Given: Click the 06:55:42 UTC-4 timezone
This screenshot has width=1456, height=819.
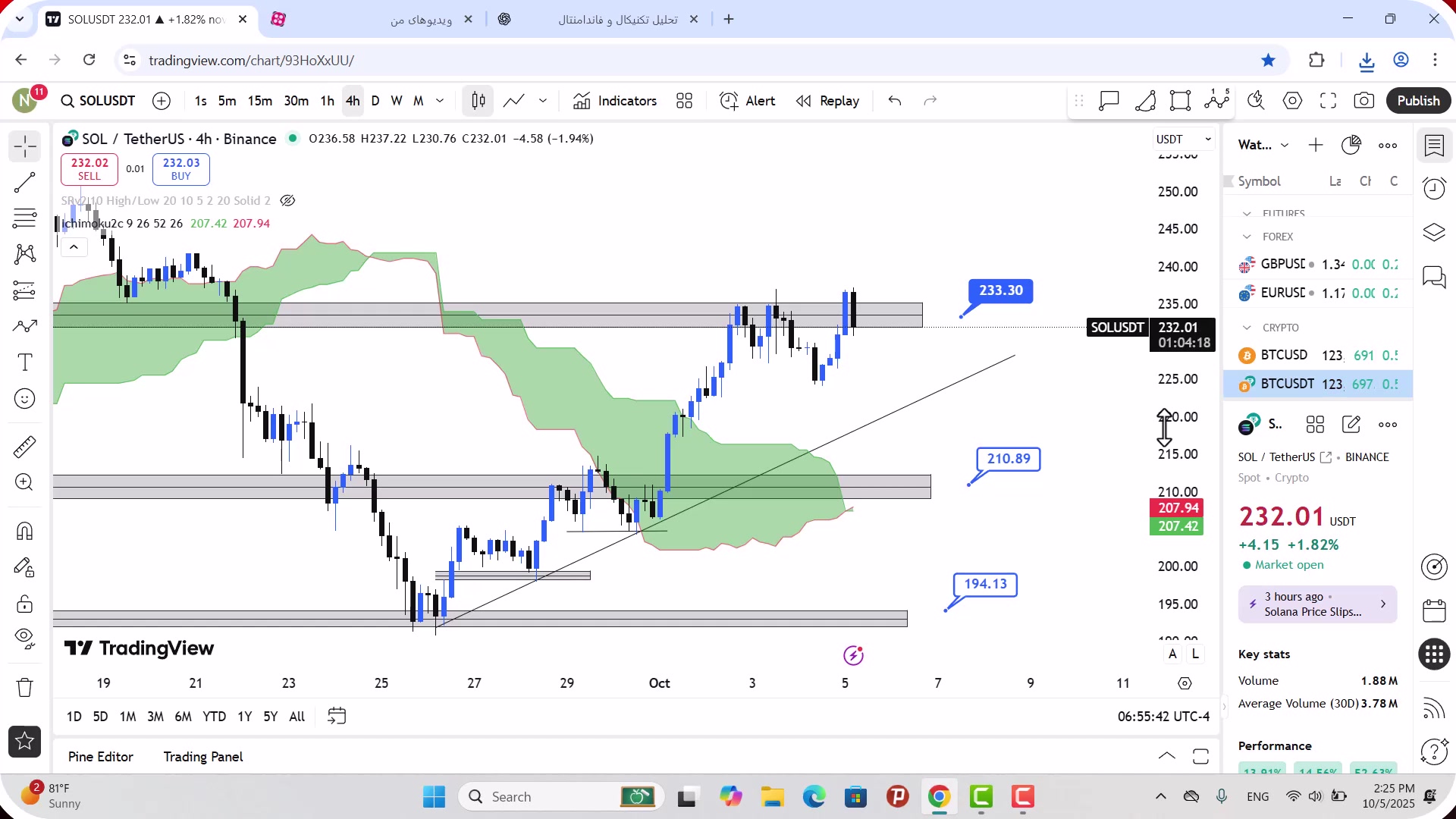Looking at the screenshot, I should click(x=1163, y=717).
